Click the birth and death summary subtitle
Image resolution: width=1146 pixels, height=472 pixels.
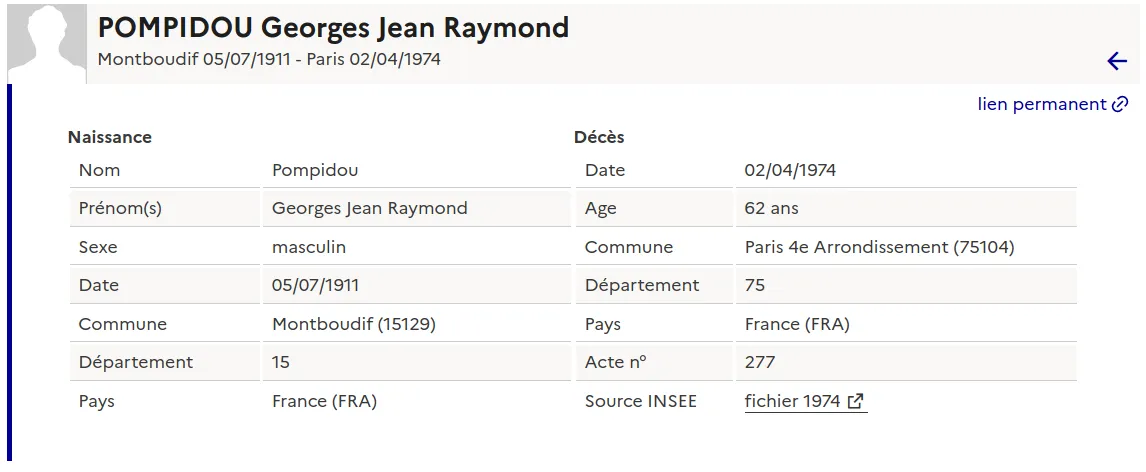[x=269, y=59]
